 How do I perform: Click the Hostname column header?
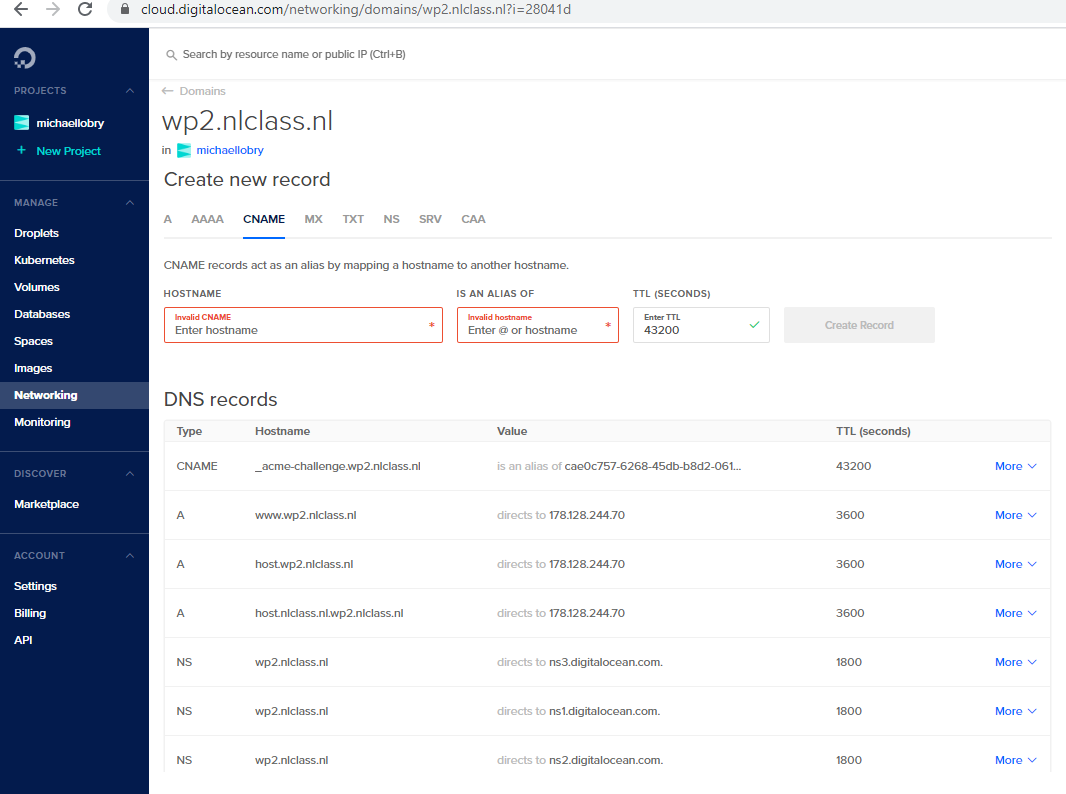(282, 431)
